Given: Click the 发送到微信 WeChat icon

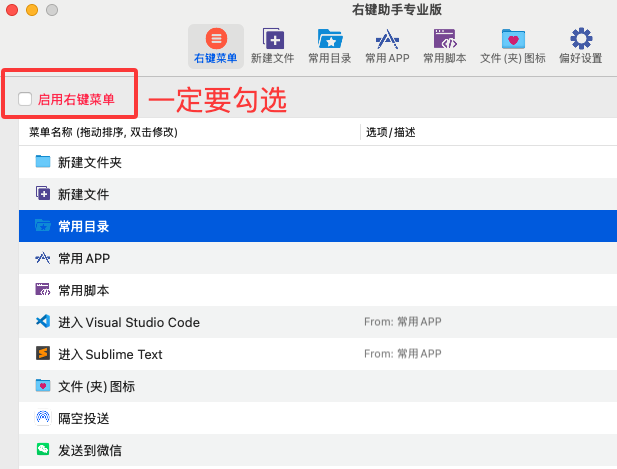Looking at the screenshot, I should (43, 450).
